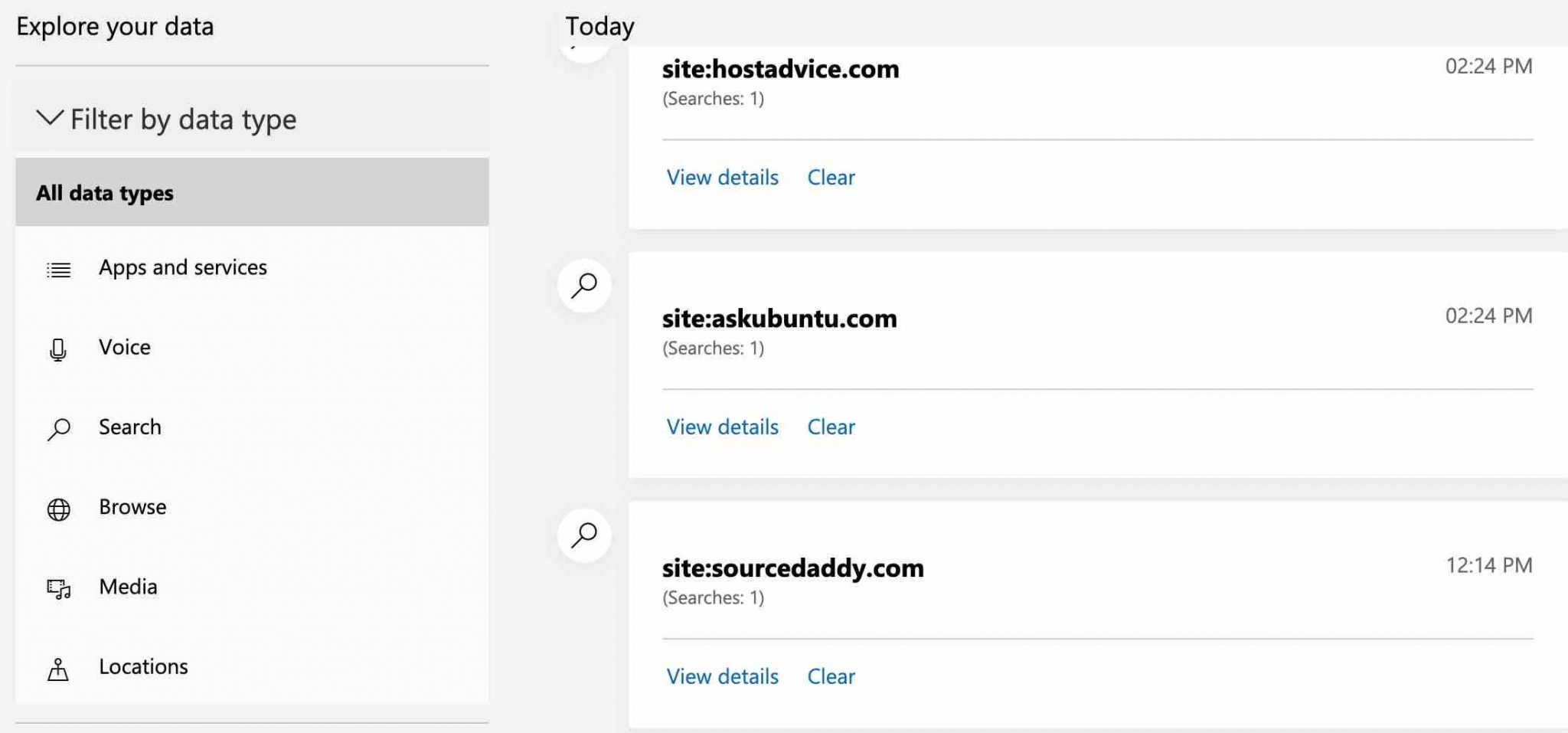
Task: Click the site:sourcedaddy.com search title
Action: [x=792, y=568]
